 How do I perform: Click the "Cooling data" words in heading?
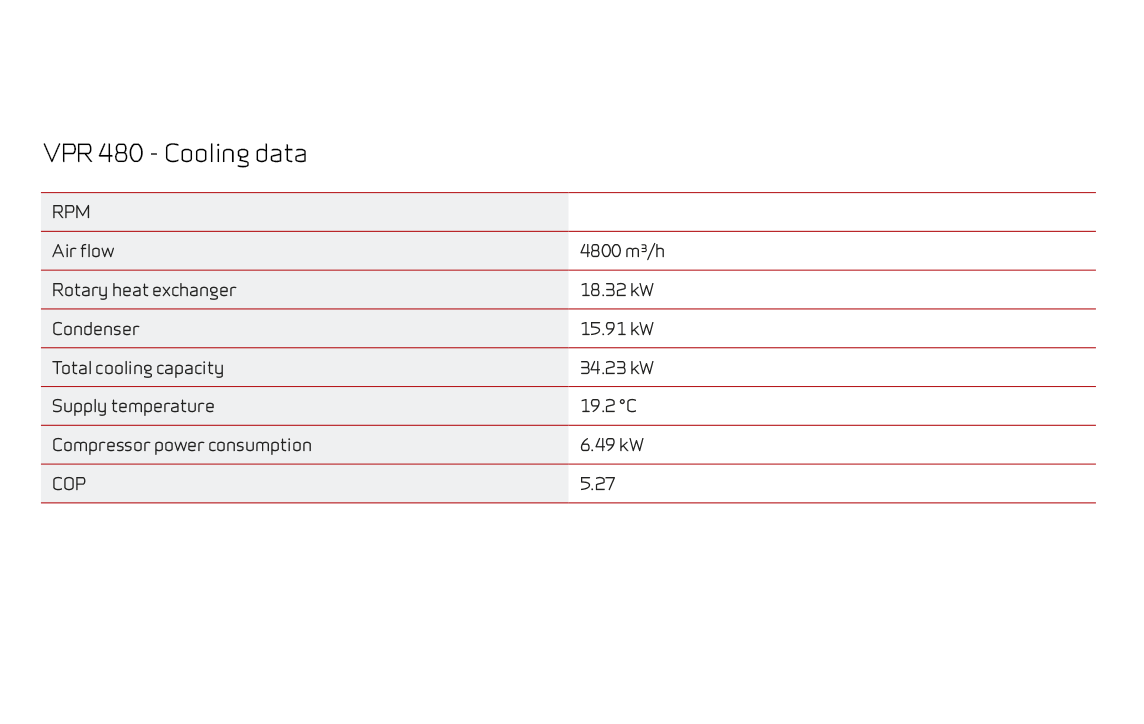pos(235,154)
